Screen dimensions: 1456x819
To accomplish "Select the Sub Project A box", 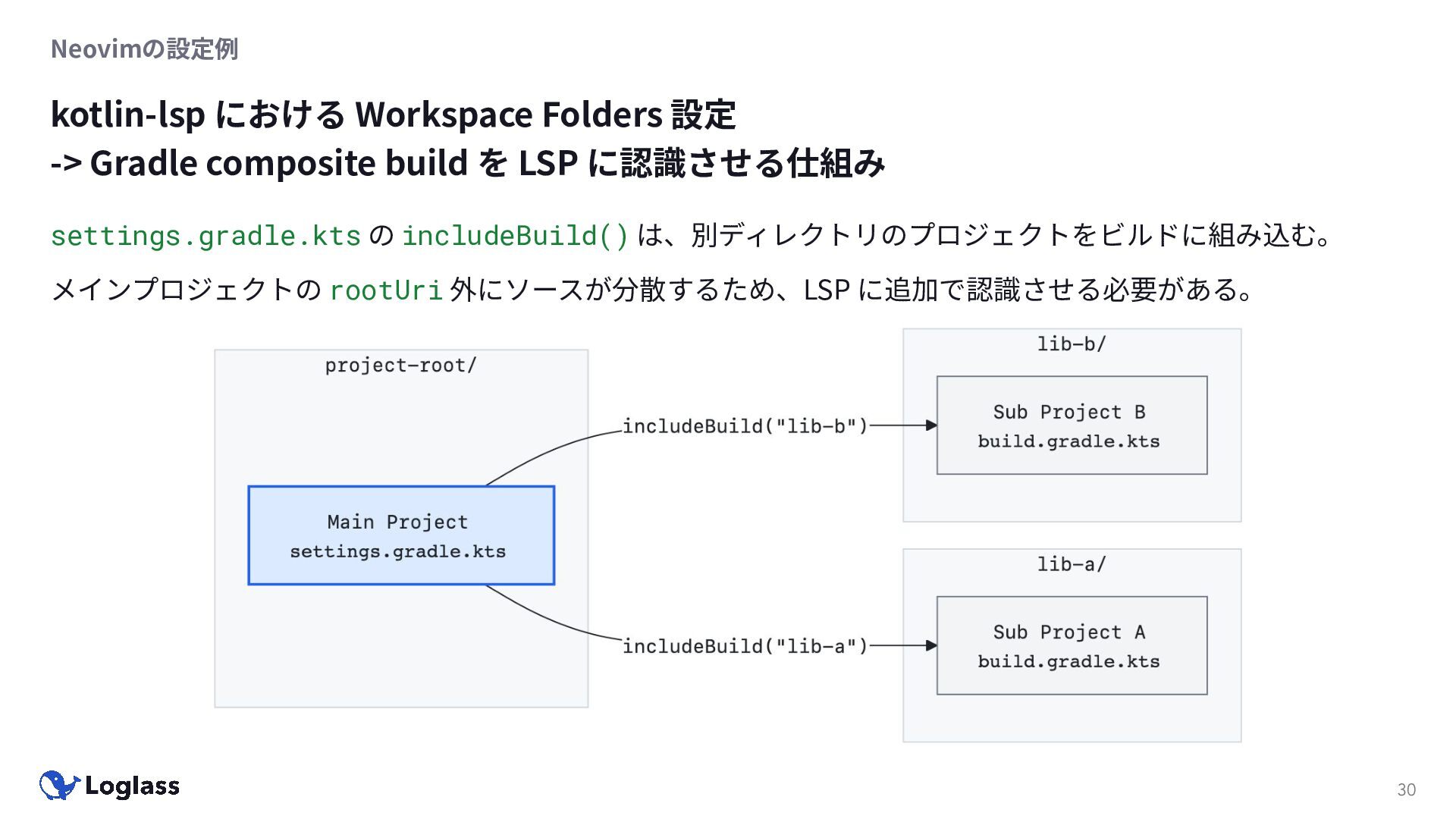I will 1071,645.
